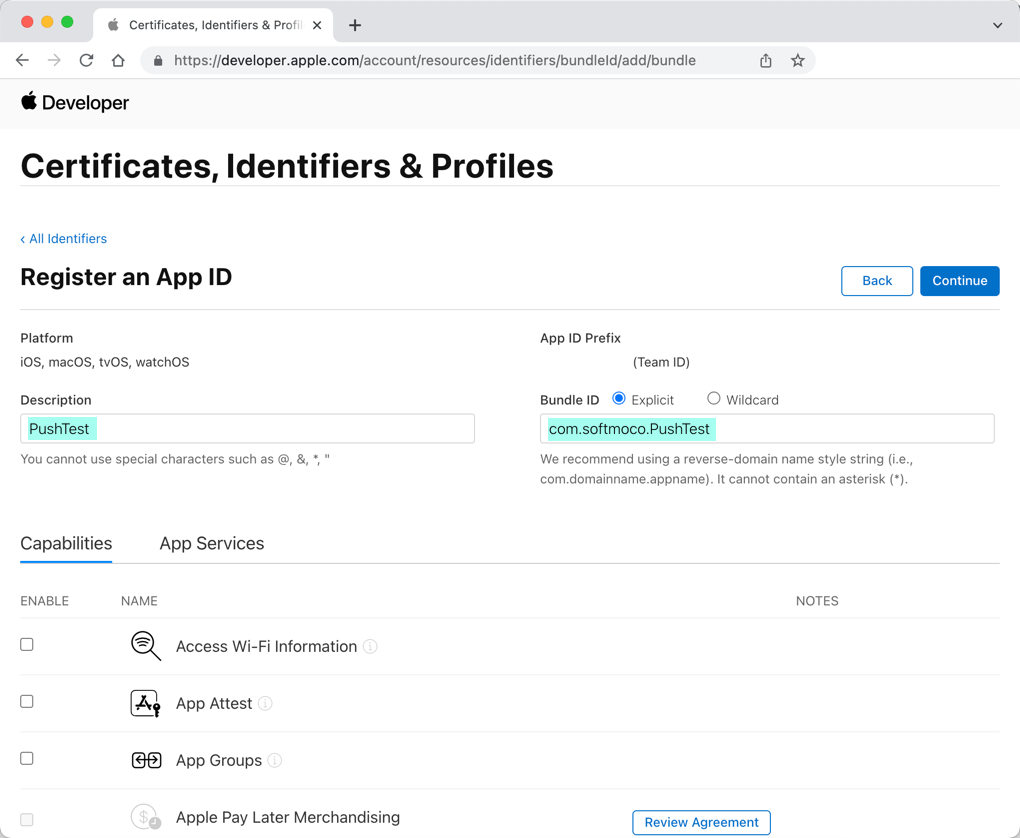Enable the App Groups capability
This screenshot has height=838, width=1020.
[x=27, y=759]
